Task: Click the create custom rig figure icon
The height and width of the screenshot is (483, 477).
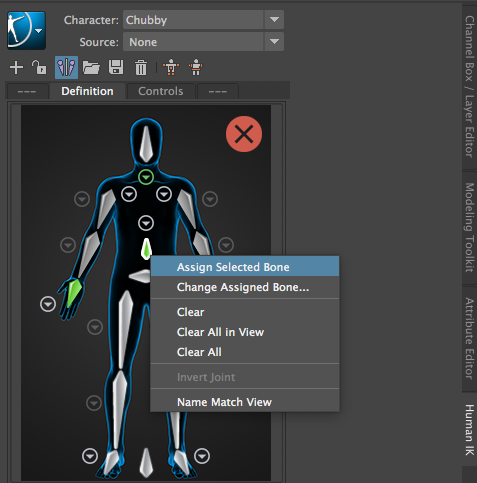Action: coord(196,67)
